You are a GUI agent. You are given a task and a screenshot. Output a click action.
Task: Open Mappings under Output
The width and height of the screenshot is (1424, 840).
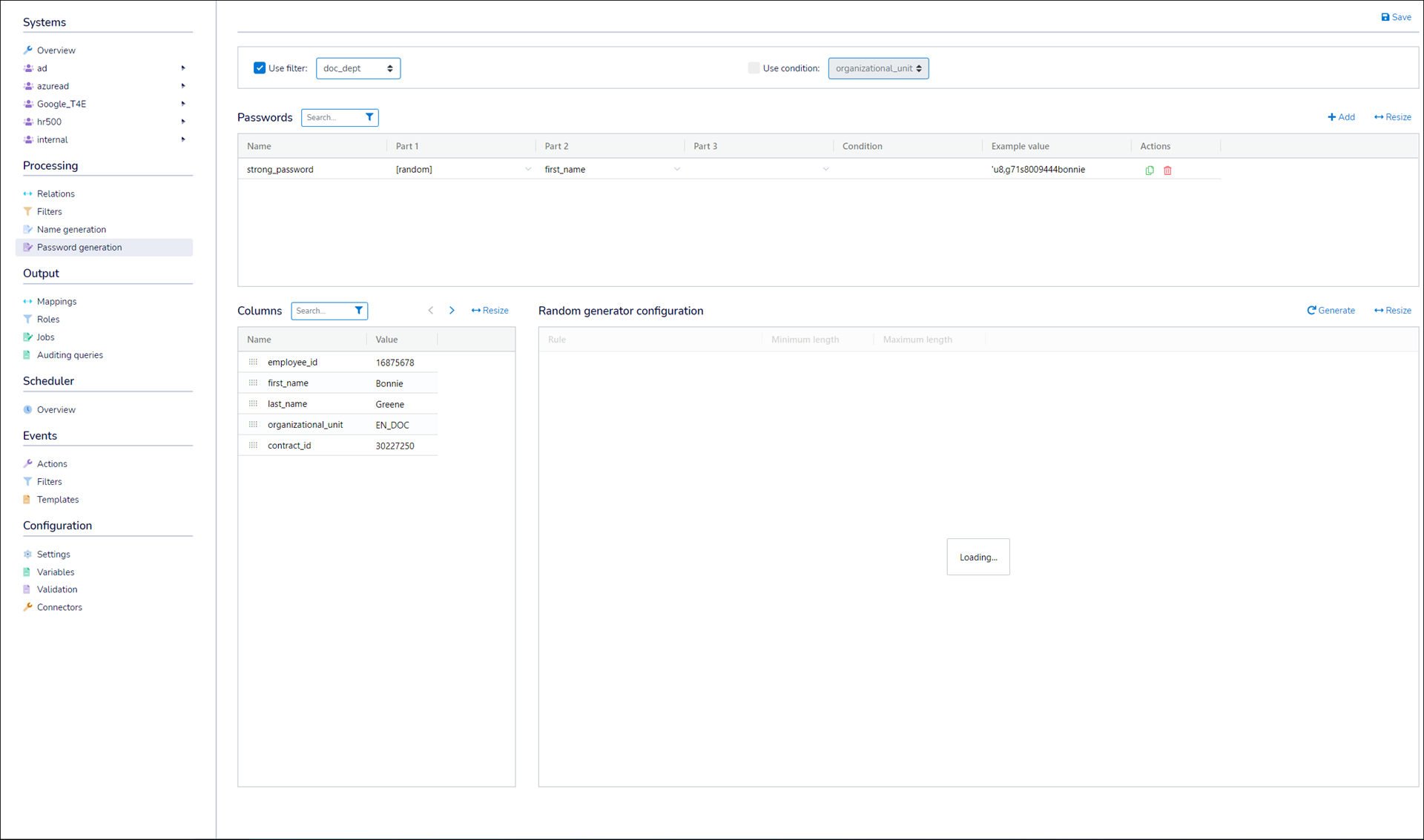pyautogui.click(x=56, y=301)
